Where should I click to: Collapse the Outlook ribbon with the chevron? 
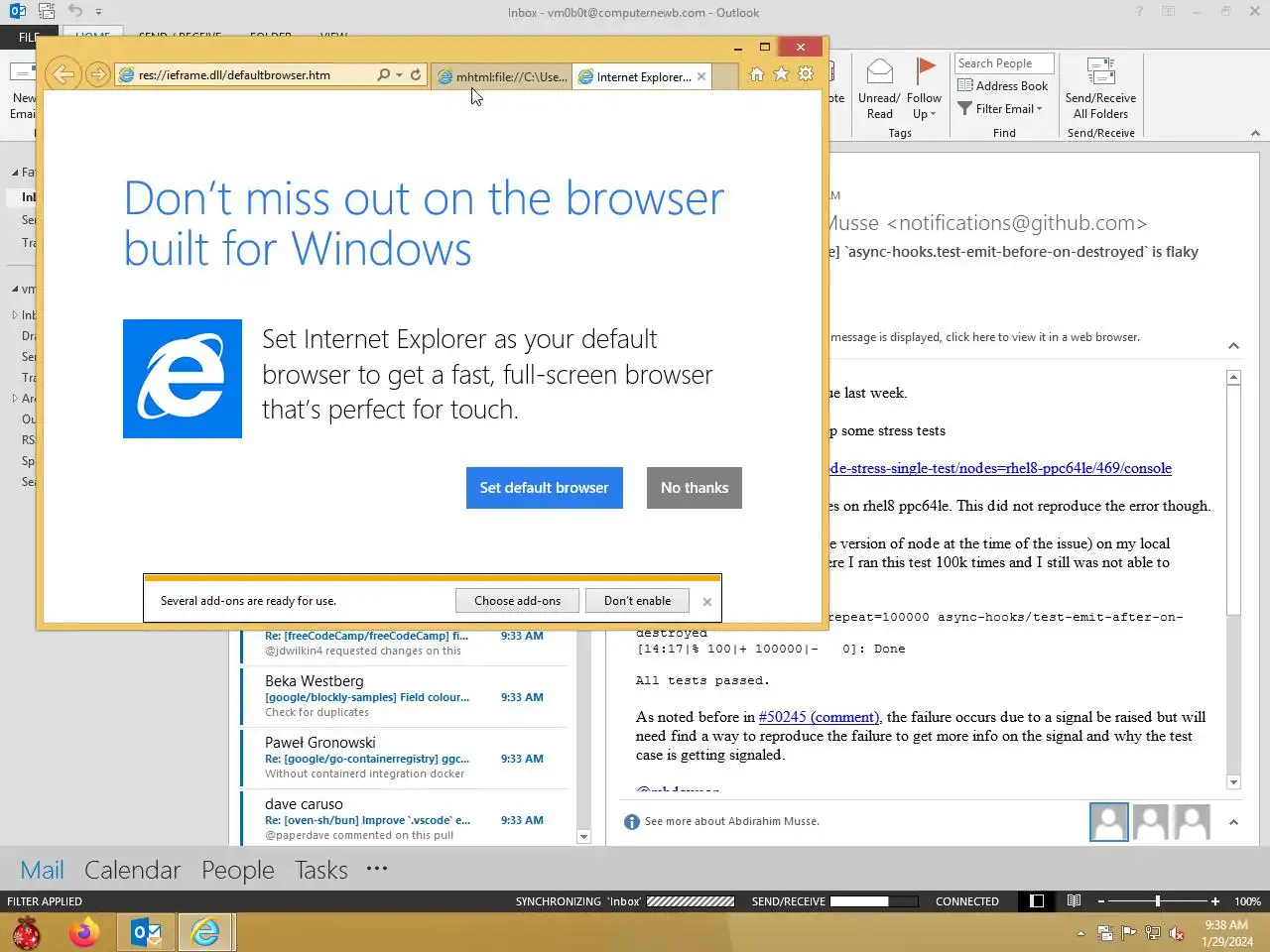(1255, 133)
